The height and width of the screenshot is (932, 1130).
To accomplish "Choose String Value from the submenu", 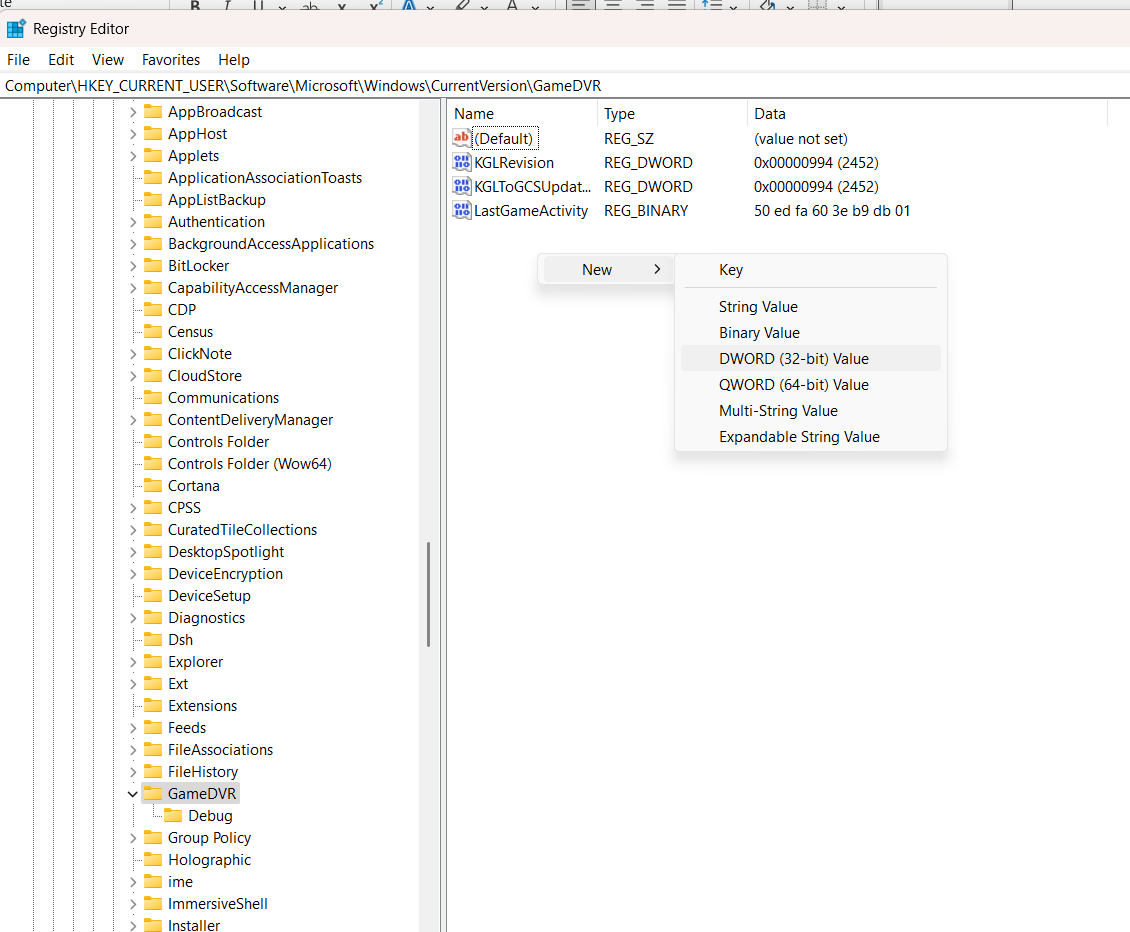I will (x=811, y=306).
